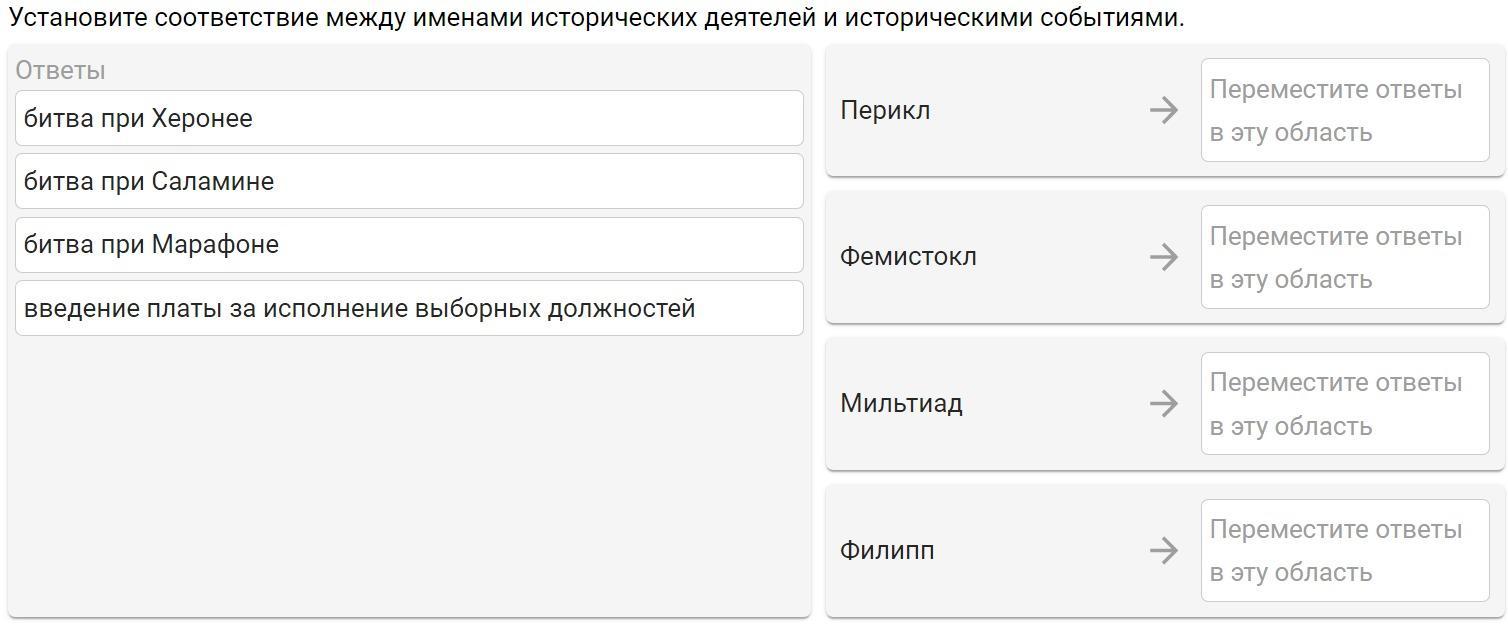
Task: Click the arrow beside Фемистокл
Action: click(x=1163, y=257)
